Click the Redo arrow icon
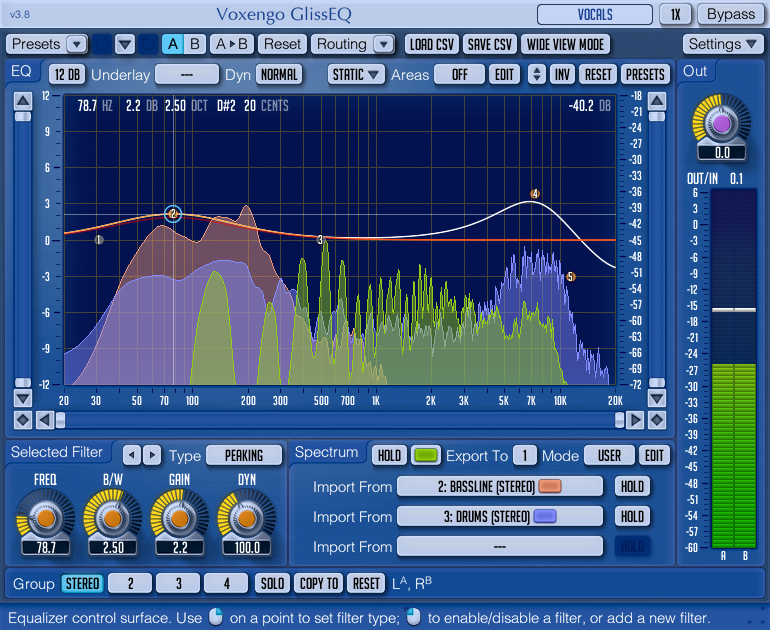 [x=147, y=44]
